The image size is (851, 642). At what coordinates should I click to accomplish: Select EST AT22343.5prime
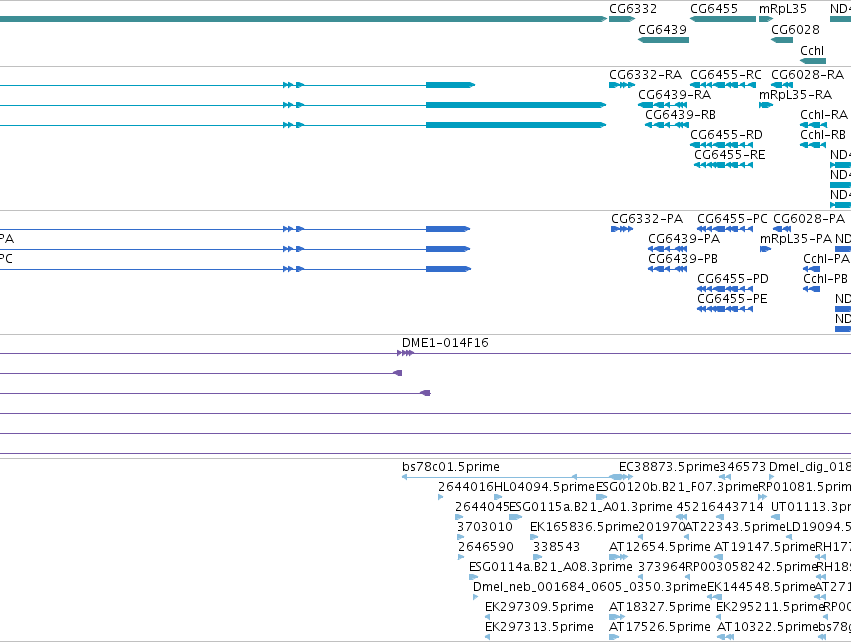pyautogui.click(x=735, y=527)
